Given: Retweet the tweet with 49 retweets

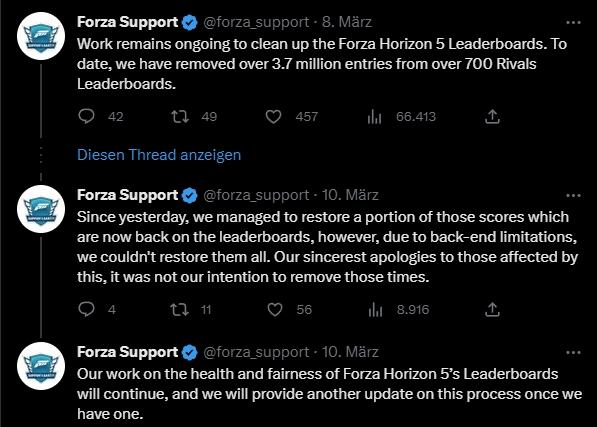Looking at the screenshot, I should click(180, 116).
